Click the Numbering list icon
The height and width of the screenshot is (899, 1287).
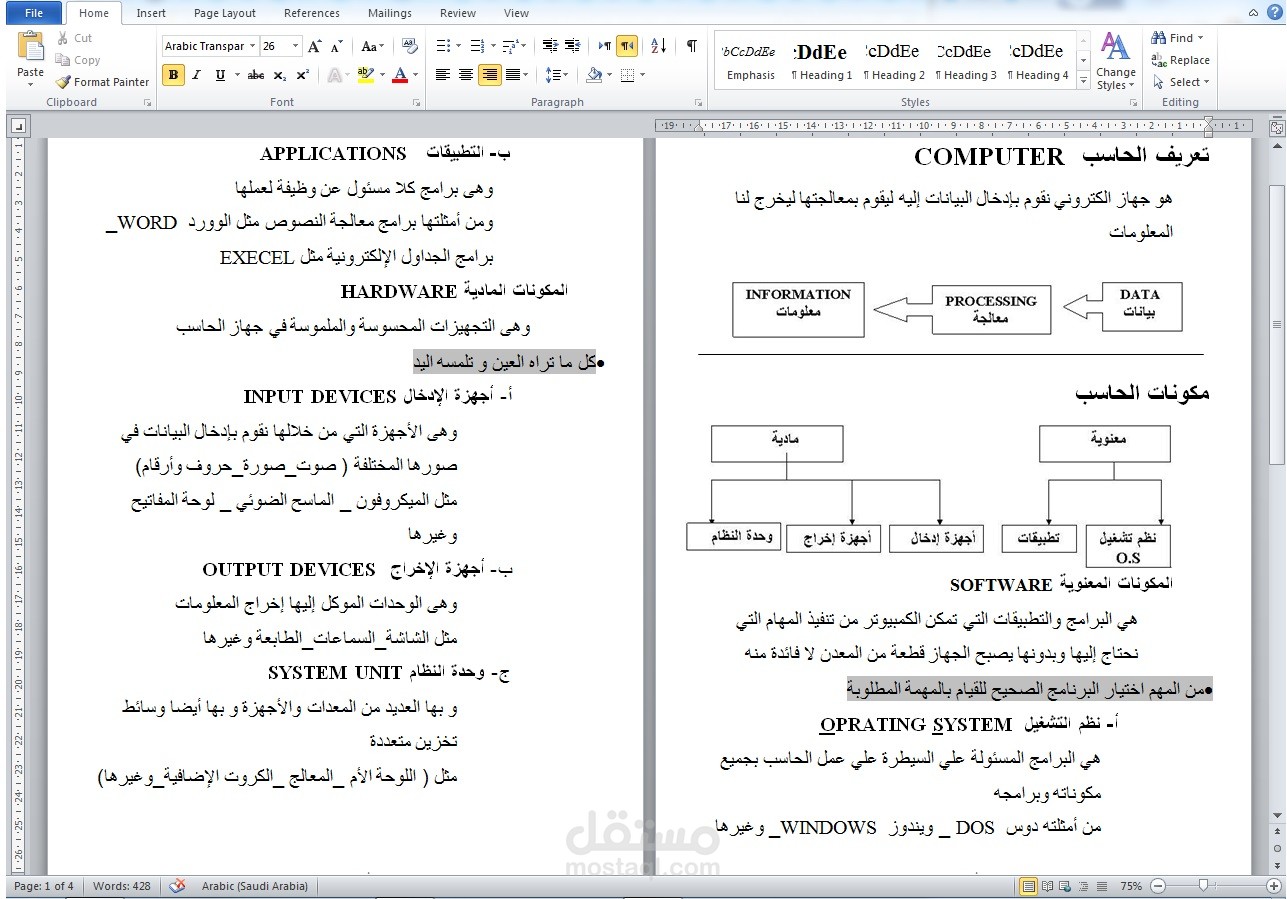tap(477, 46)
